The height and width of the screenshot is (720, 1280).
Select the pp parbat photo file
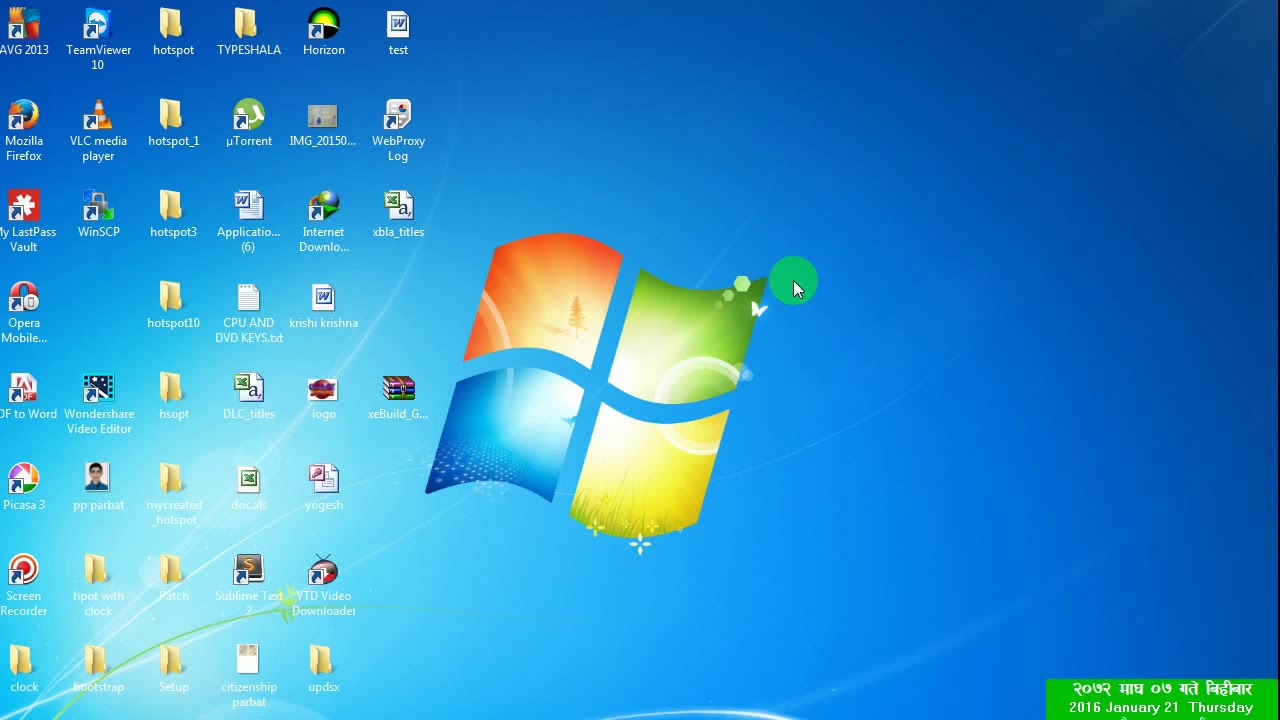[x=98, y=487]
